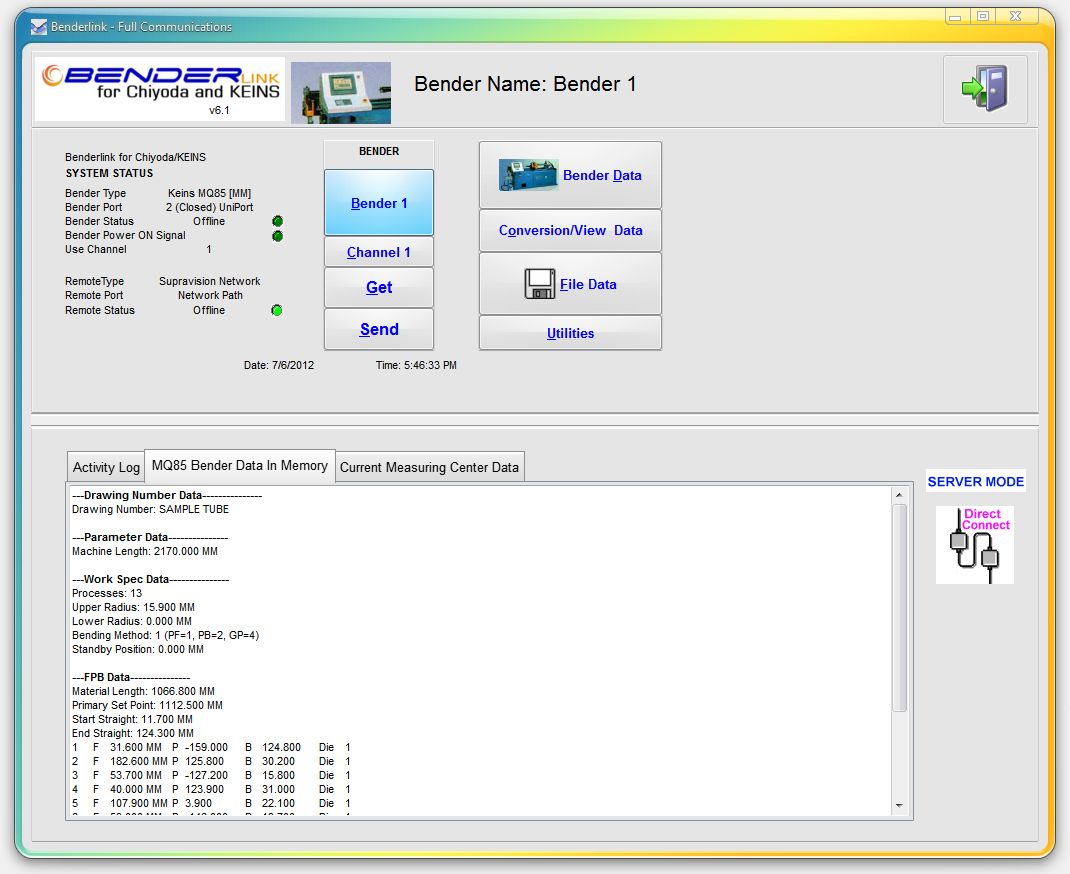
Task: Select the Bender 1 button
Action: (379, 203)
